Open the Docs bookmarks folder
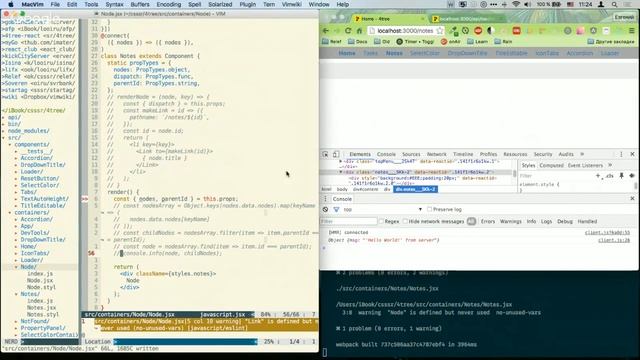The image size is (640, 360). pyautogui.click(x=358, y=42)
